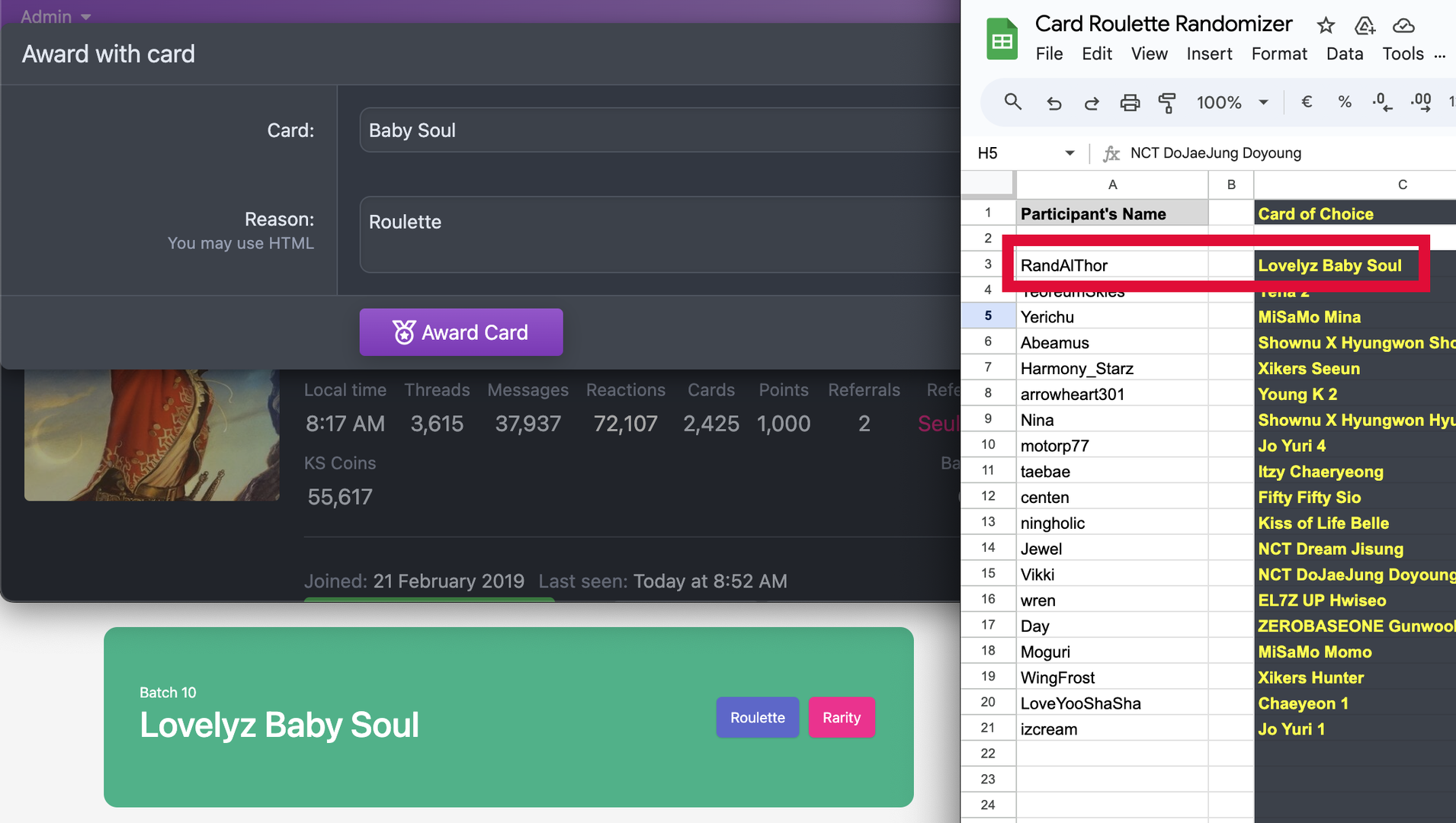Select the Xikers Seeun cell
The height and width of the screenshot is (823, 1456).
(x=1355, y=369)
